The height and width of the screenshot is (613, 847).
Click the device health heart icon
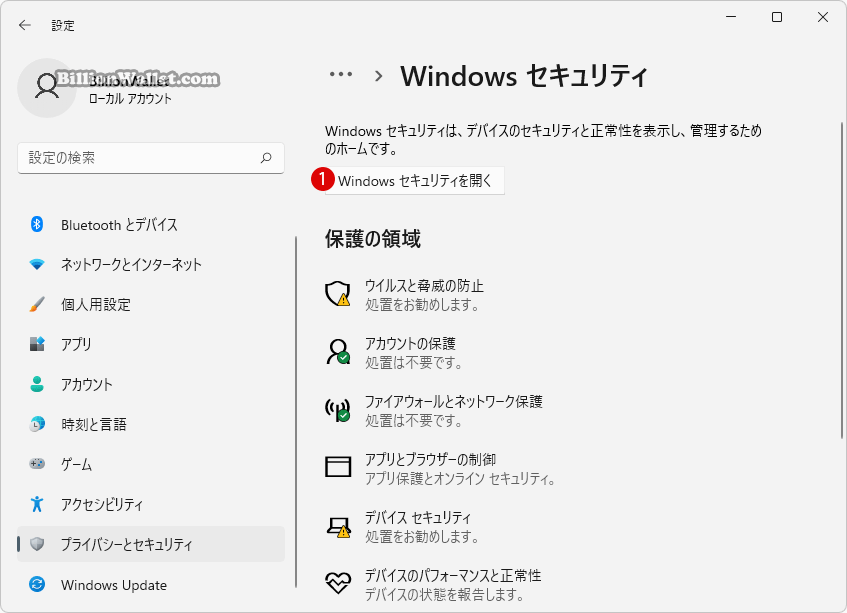tap(338, 583)
